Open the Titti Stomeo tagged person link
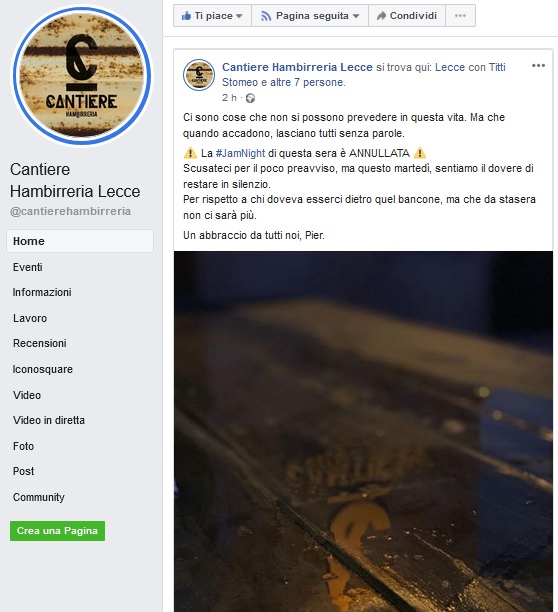This screenshot has height=612, width=558. click(364, 75)
